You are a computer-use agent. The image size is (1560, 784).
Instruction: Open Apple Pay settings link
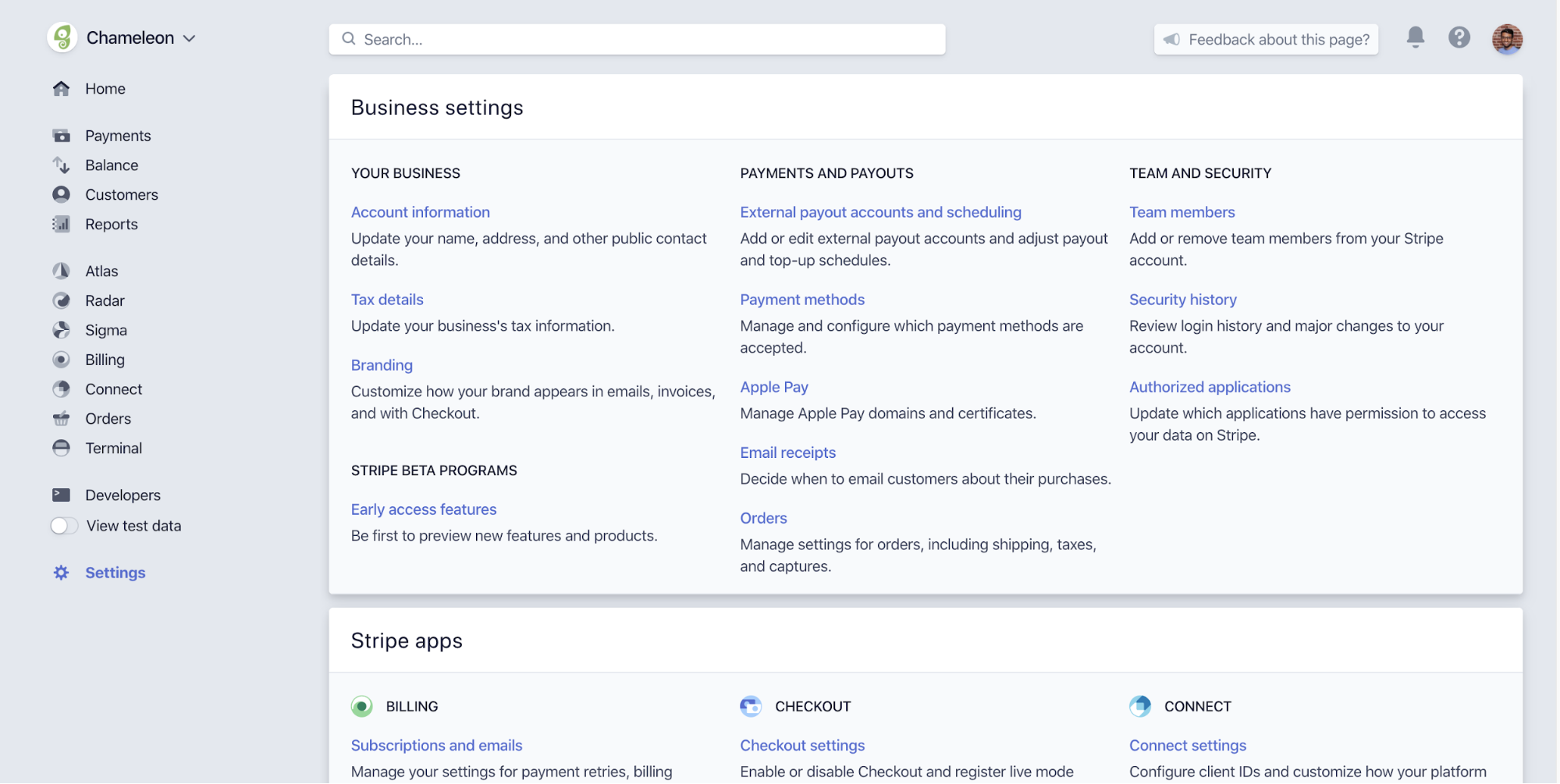point(774,387)
